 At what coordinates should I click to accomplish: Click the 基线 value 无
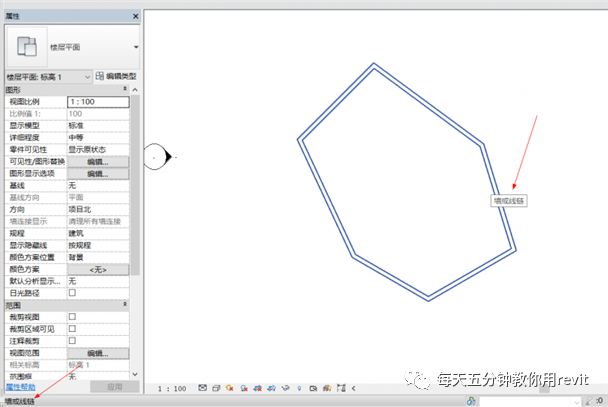point(98,186)
